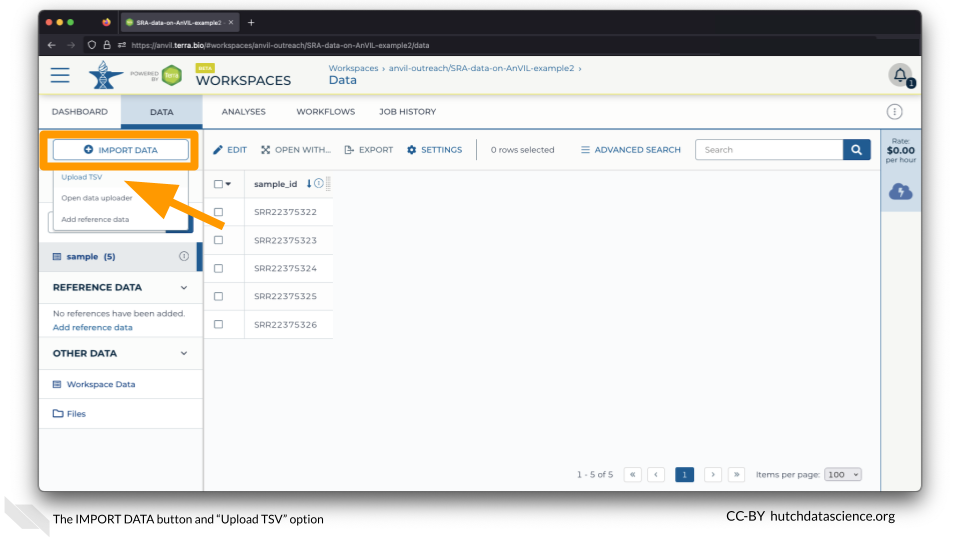Go to the first page
The width and height of the screenshot is (960, 540).
tap(632, 474)
